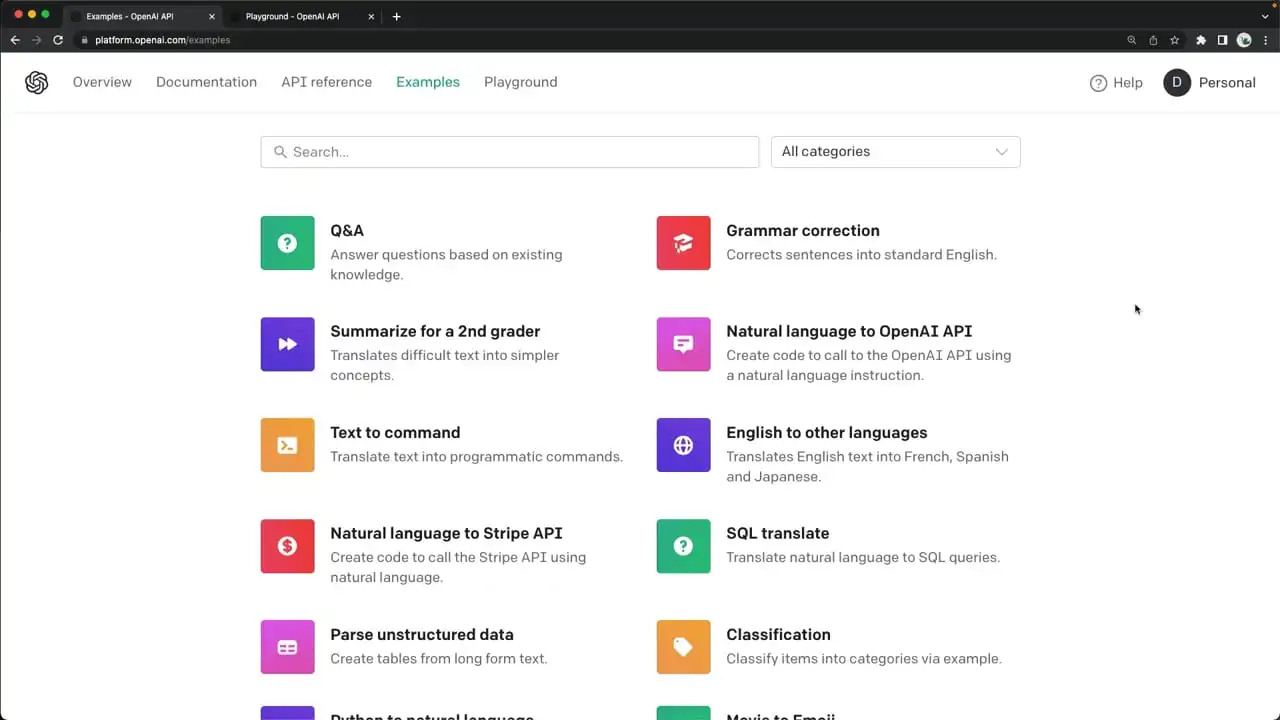
Task: Switch to the Examples - OpenAI API tab
Action: 143,16
